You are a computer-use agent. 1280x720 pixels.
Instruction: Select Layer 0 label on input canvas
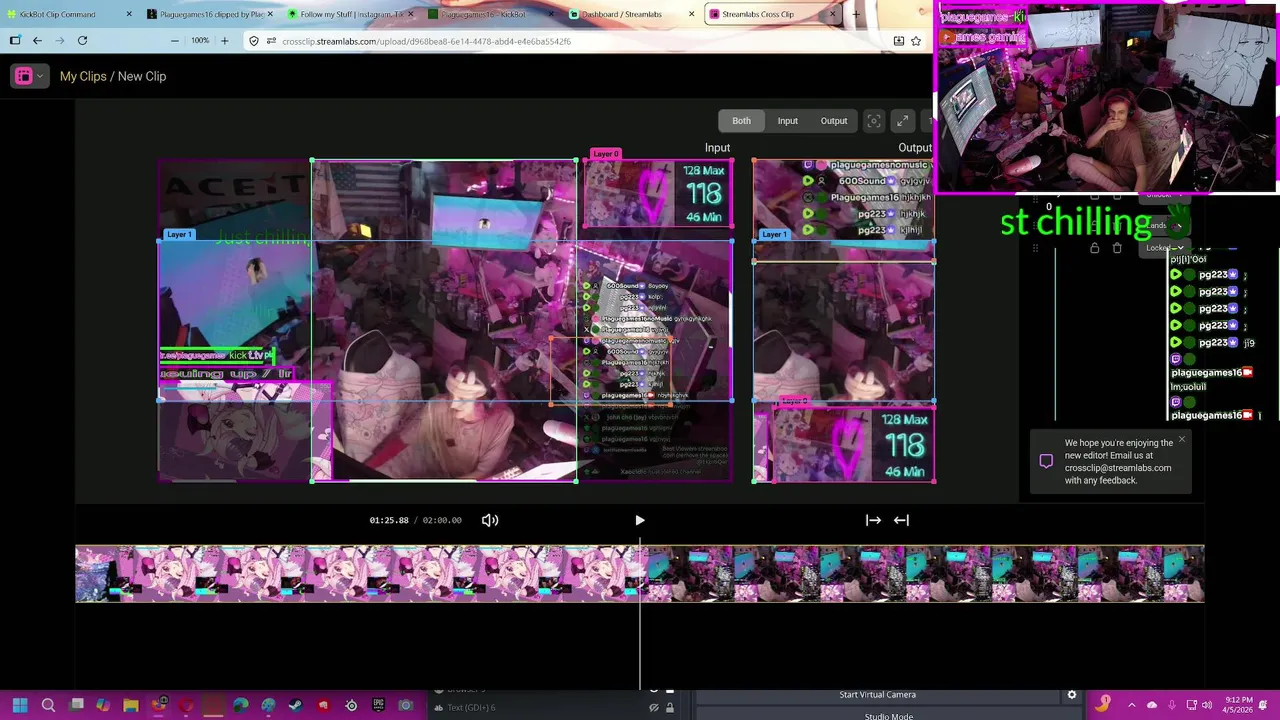pyautogui.click(x=605, y=154)
